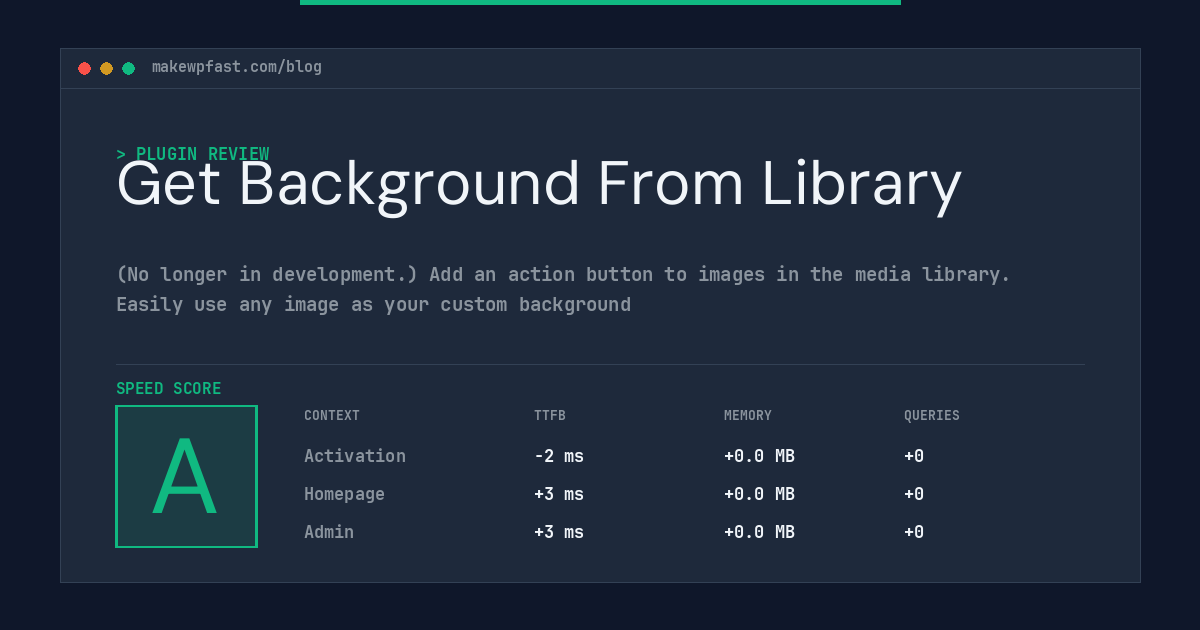Select the Activation row label

355,456
